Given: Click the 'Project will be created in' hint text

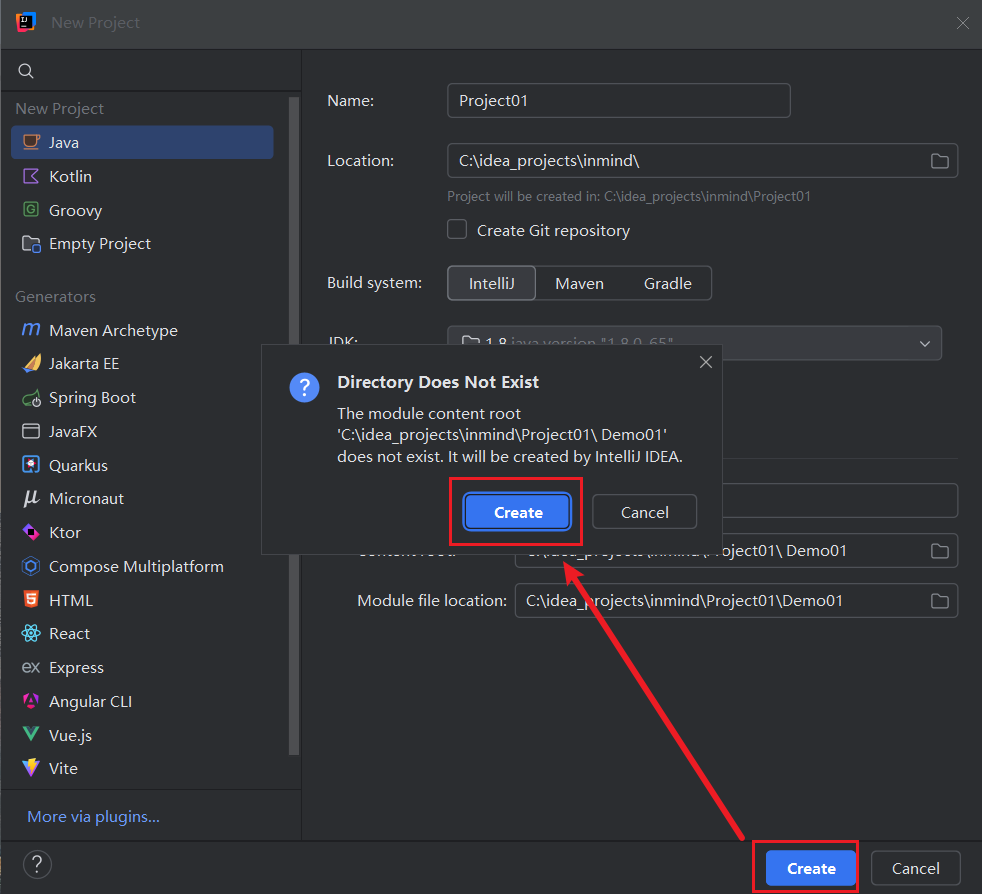Looking at the screenshot, I should [x=629, y=197].
